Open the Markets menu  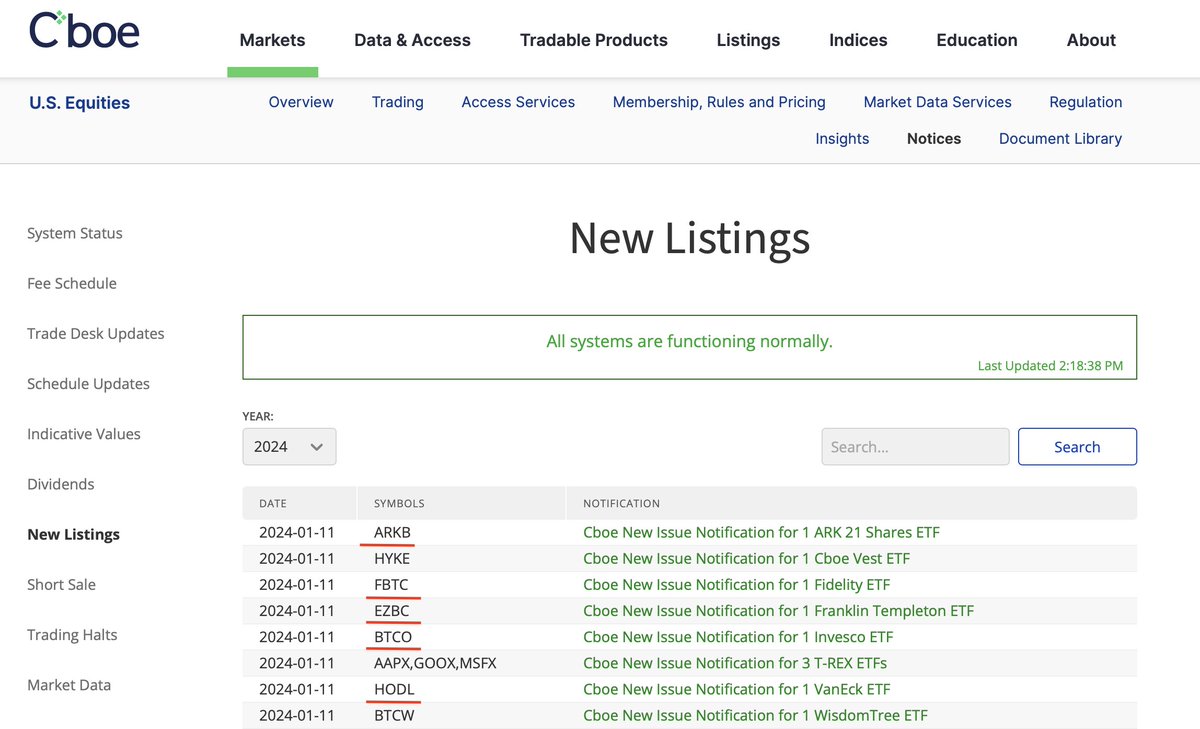pos(272,40)
